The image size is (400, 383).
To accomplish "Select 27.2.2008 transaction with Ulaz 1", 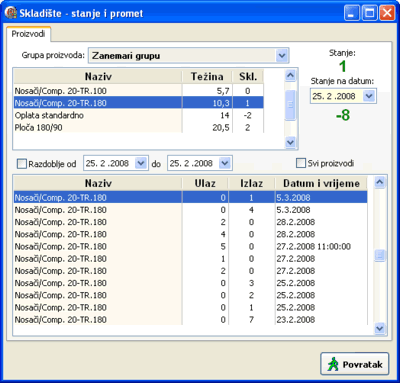I will point(190,259).
